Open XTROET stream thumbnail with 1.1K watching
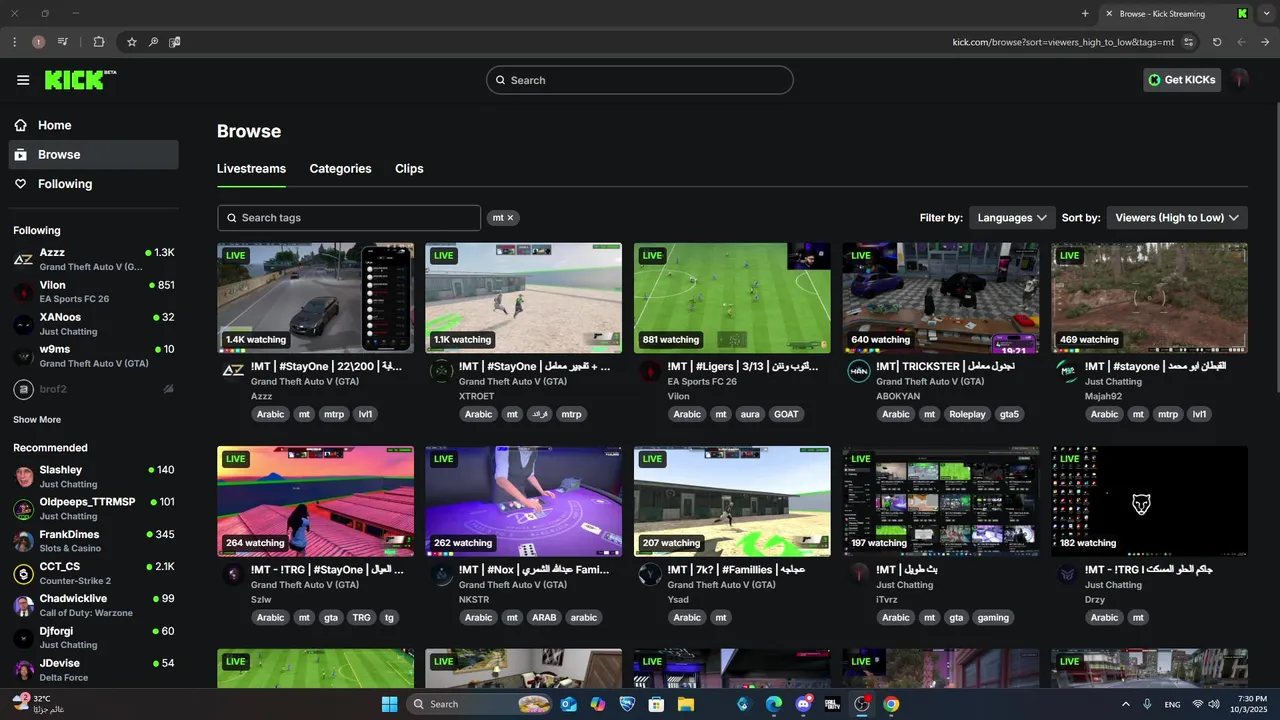Image resolution: width=1280 pixels, height=720 pixels. pos(523,298)
